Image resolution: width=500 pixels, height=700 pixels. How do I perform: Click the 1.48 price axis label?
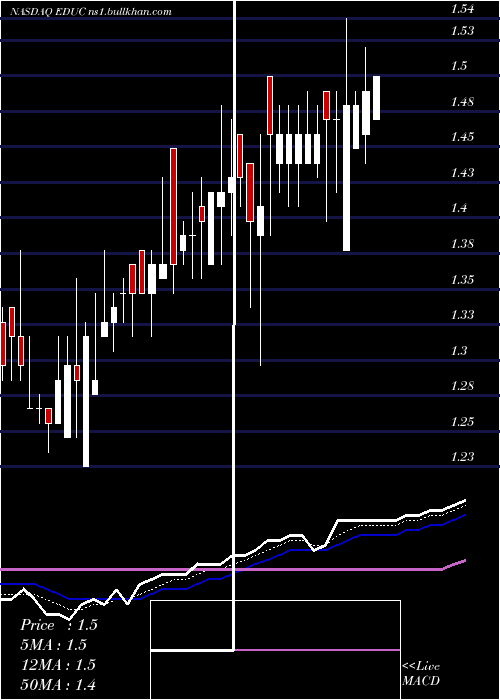click(x=462, y=102)
